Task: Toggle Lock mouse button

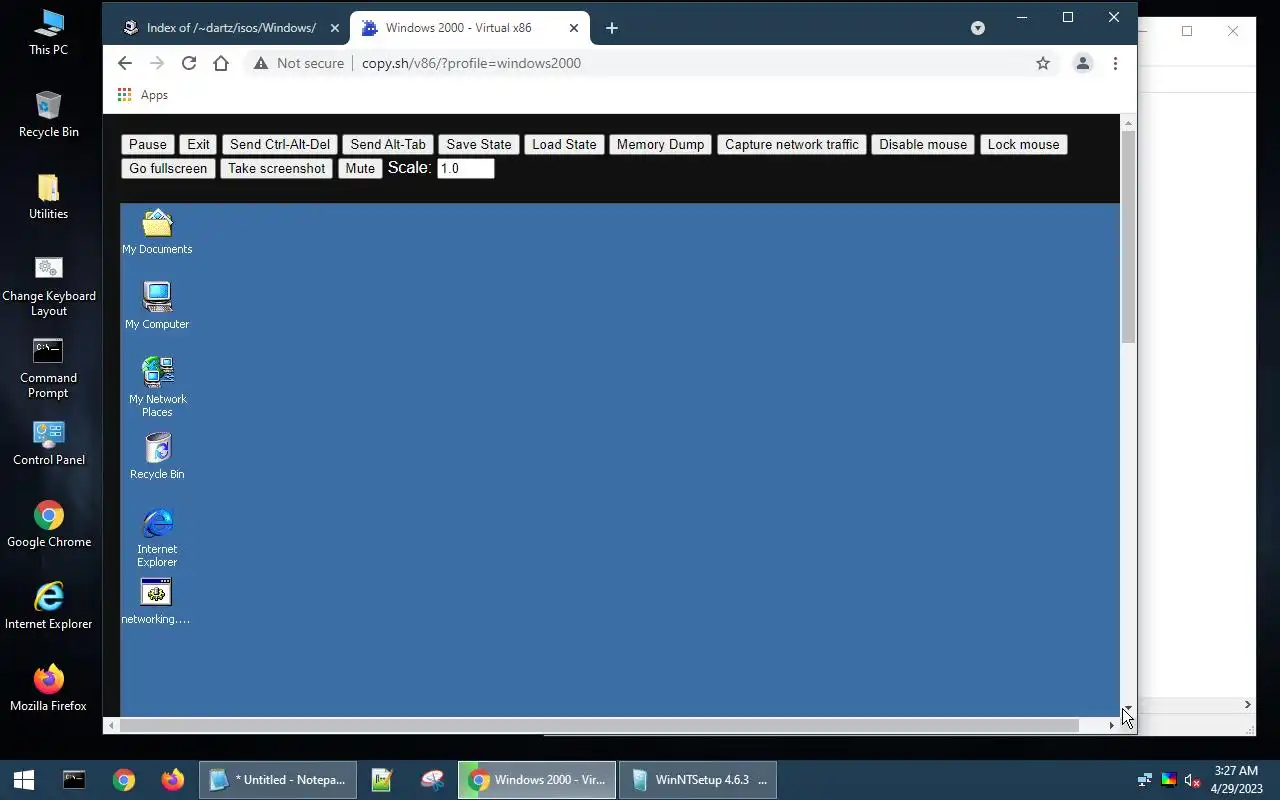Action: pos(1023,144)
